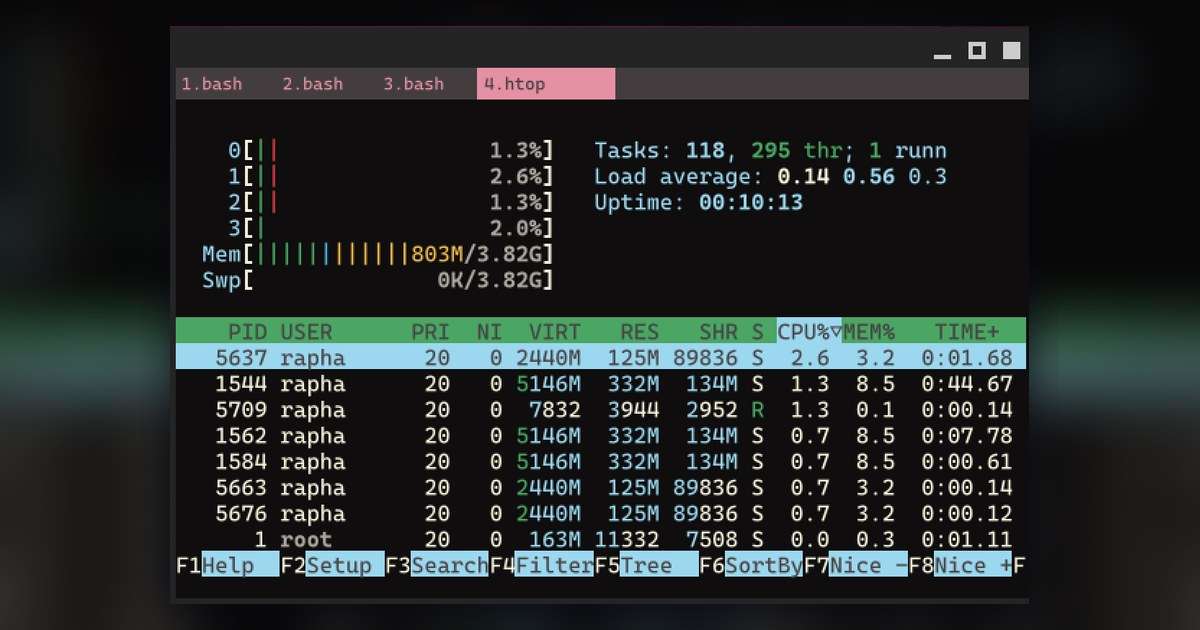1200x630 pixels.
Task: Click the CPU 0 usage meter
Action: pyautogui.click(x=391, y=151)
